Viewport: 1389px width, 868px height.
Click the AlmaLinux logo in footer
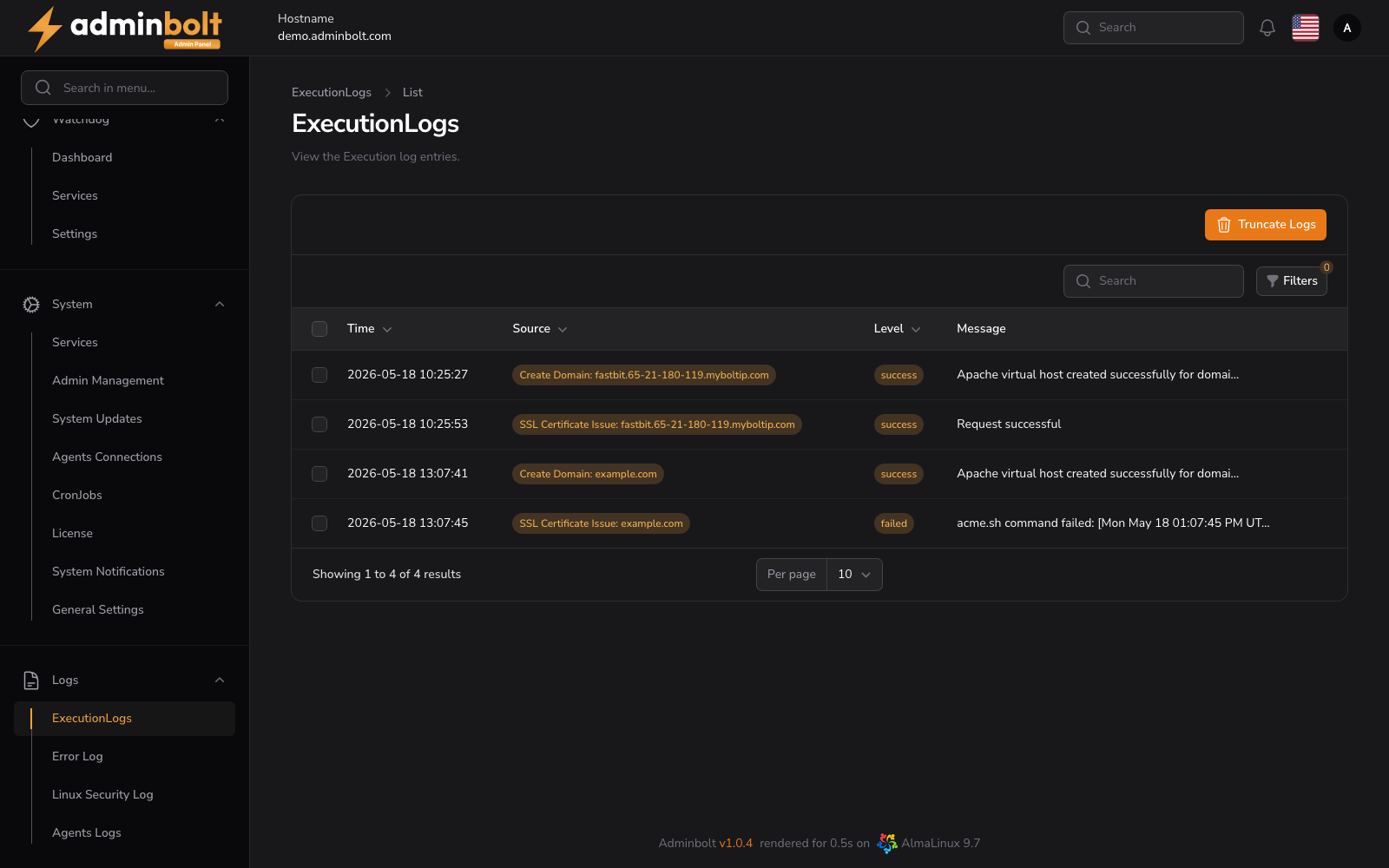coord(886,843)
